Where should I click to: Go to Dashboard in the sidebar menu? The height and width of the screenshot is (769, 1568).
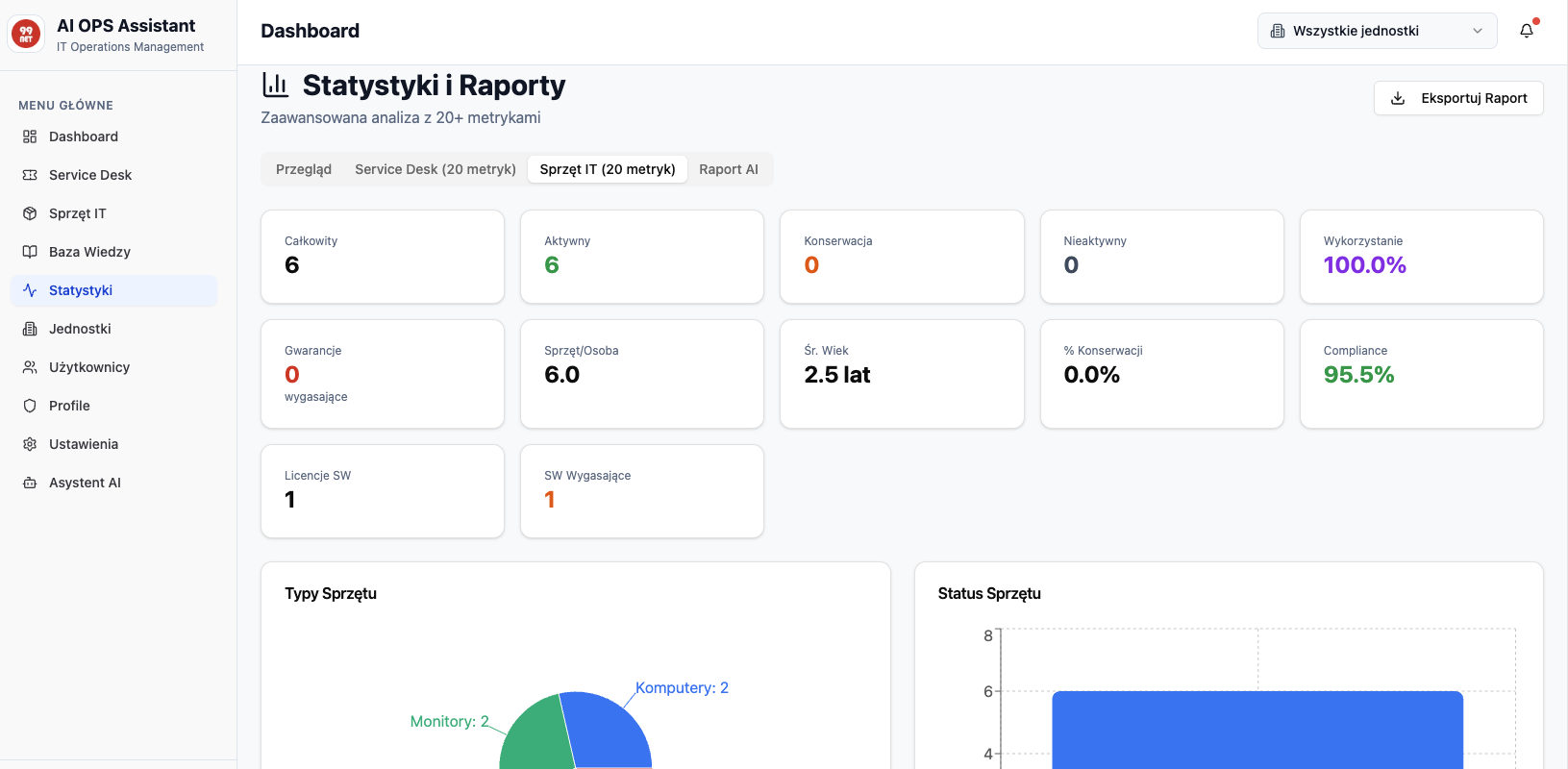[x=84, y=136]
